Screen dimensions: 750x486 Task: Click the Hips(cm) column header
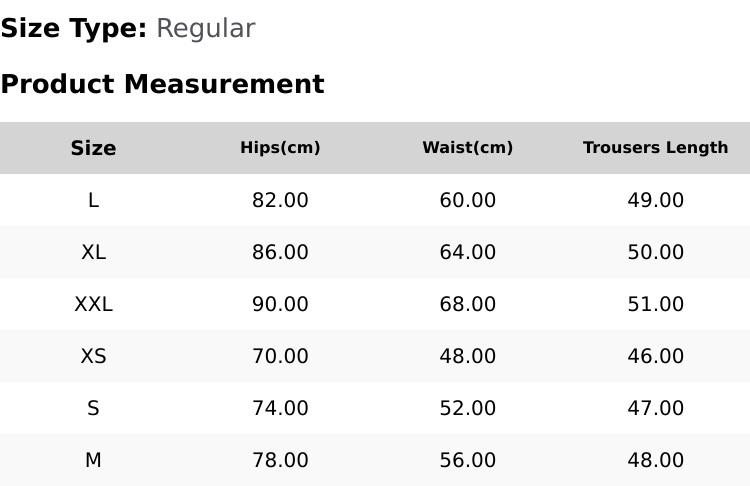(x=280, y=147)
